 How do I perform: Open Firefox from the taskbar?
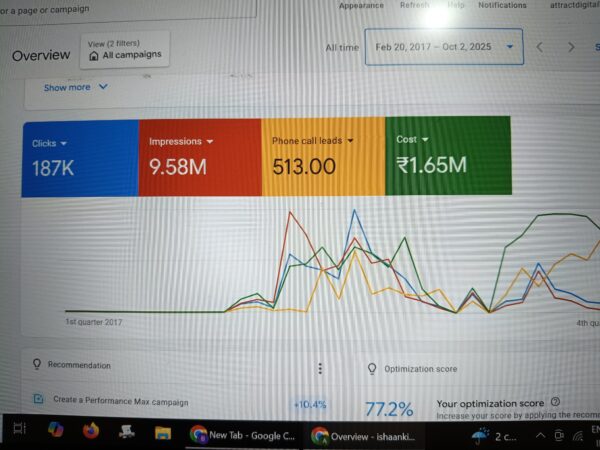click(x=91, y=431)
